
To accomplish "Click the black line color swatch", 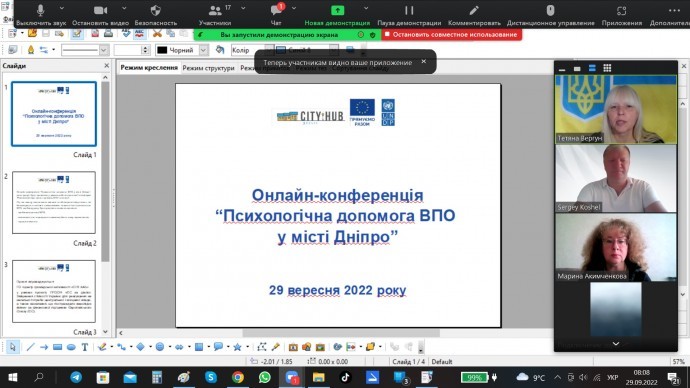I will (162, 50).
